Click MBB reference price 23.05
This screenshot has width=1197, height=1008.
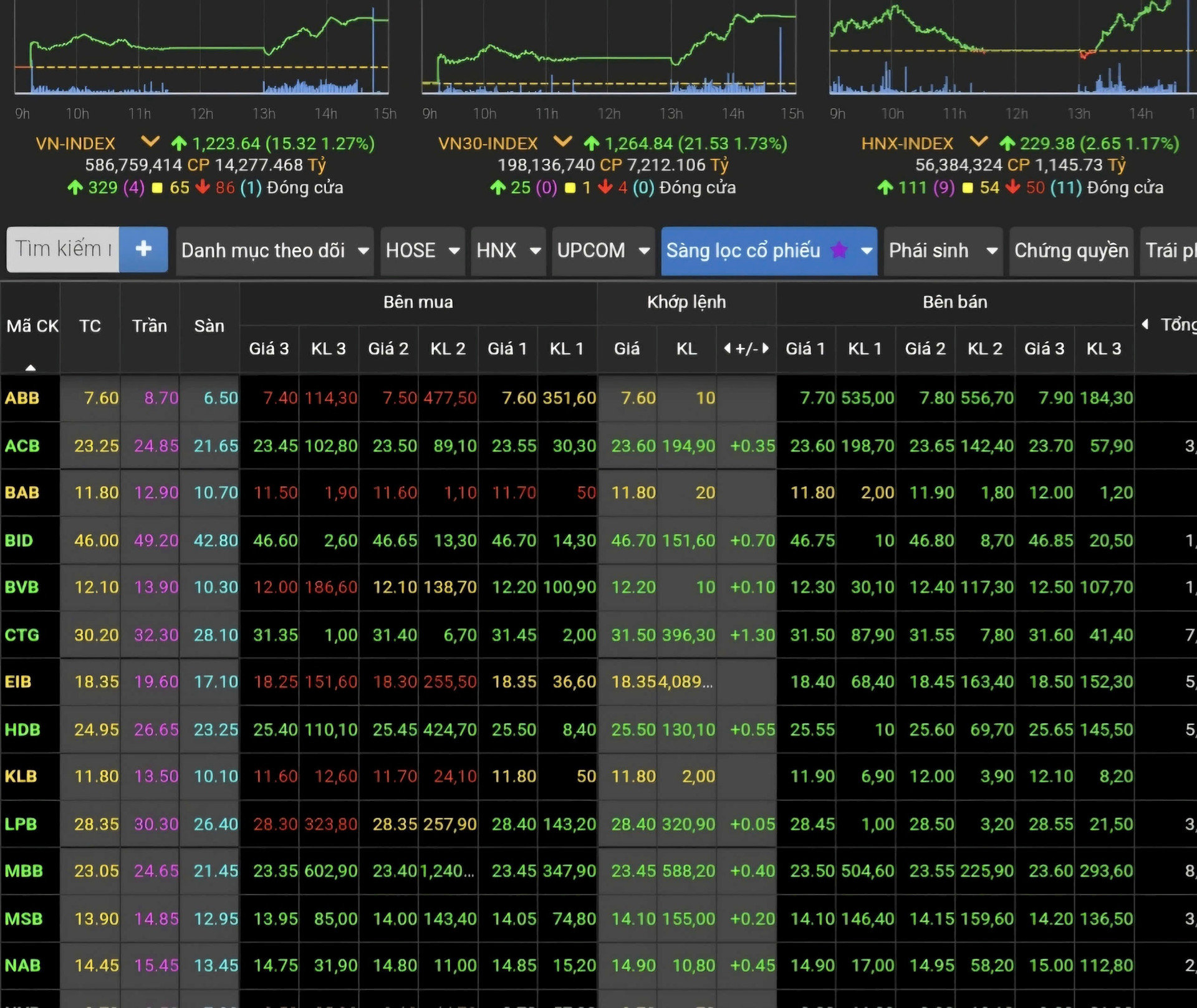click(x=97, y=871)
